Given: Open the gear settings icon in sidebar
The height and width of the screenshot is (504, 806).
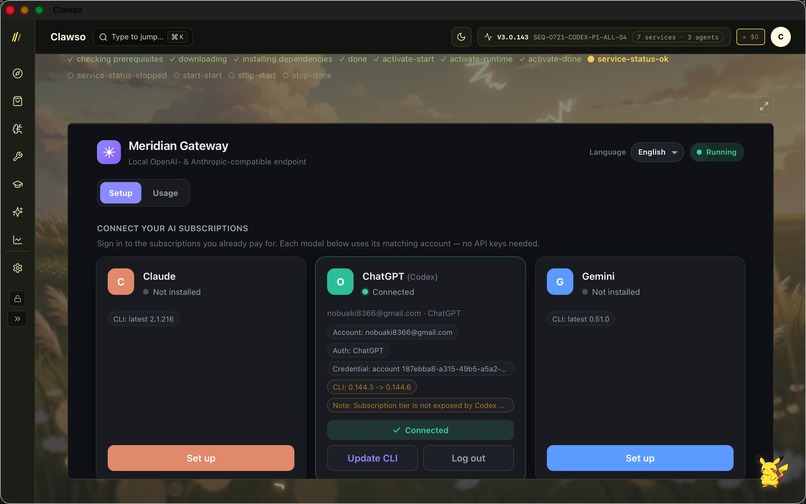Looking at the screenshot, I should click(x=17, y=268).
